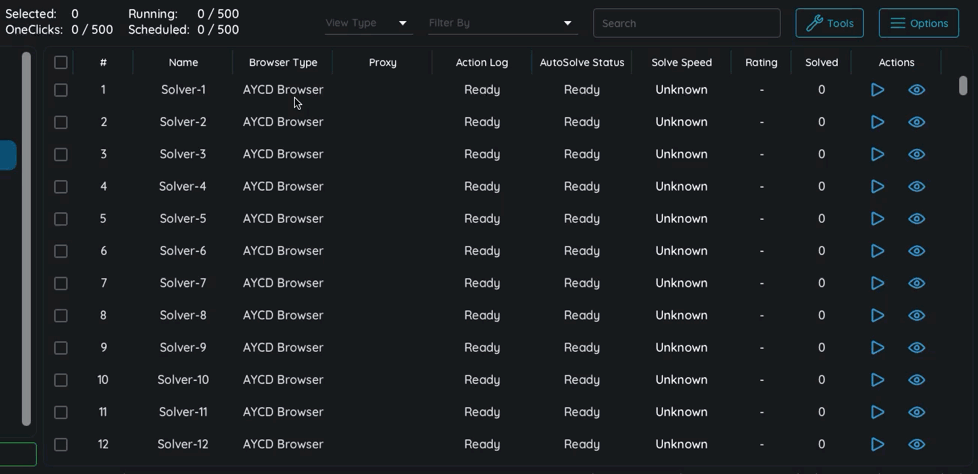Run Solver-7 using the play icon
978x474 pixels.
(x=877, y=283)
